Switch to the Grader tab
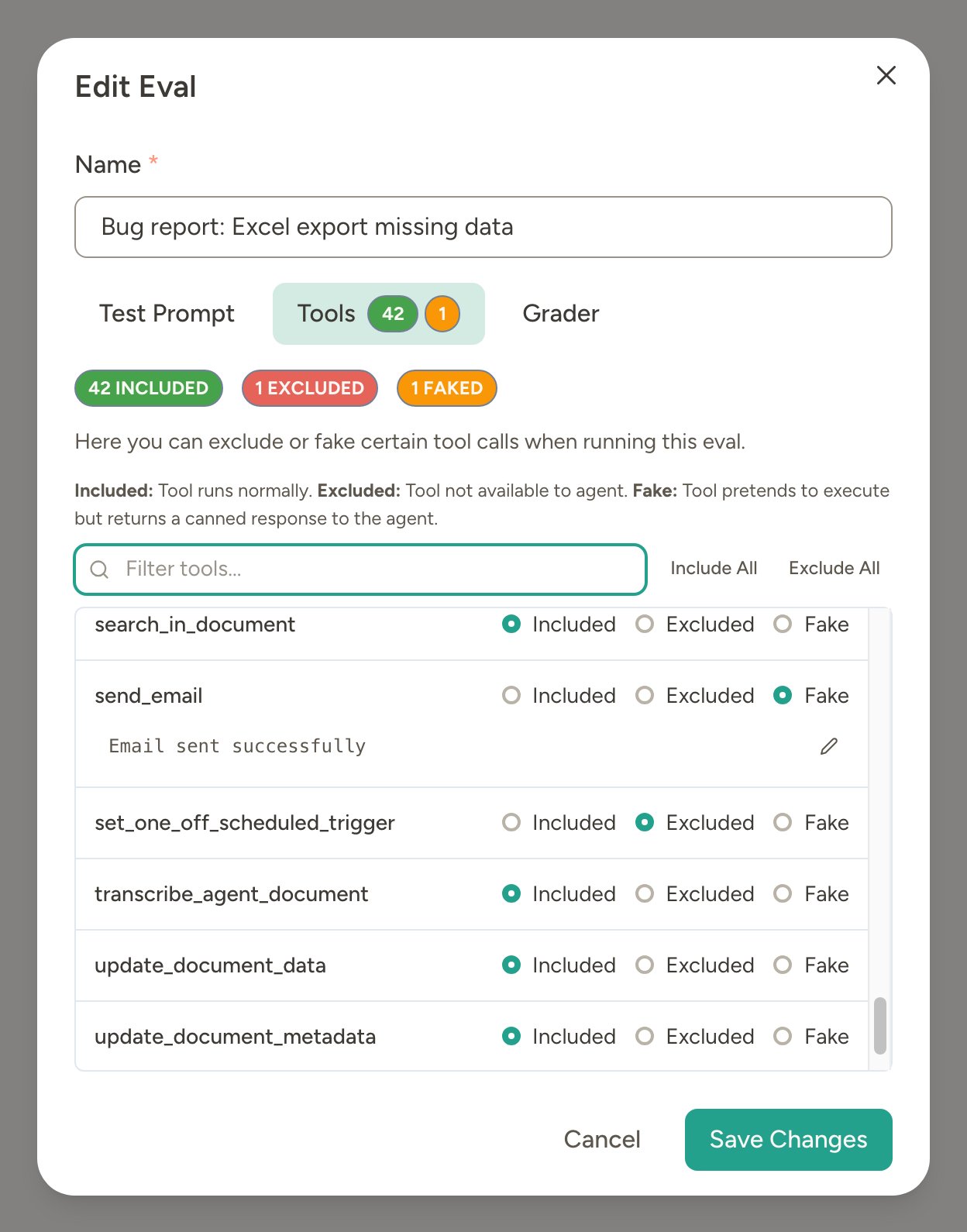 (x=561, y=314)
